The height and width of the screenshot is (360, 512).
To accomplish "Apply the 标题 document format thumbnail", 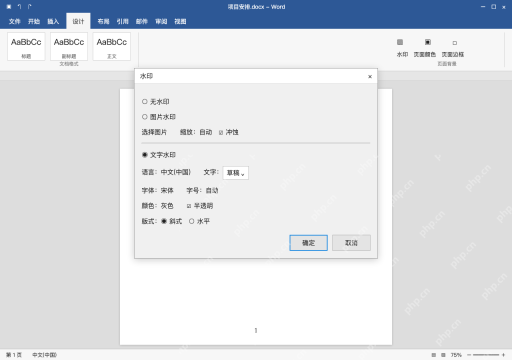I will coord(26,47).
